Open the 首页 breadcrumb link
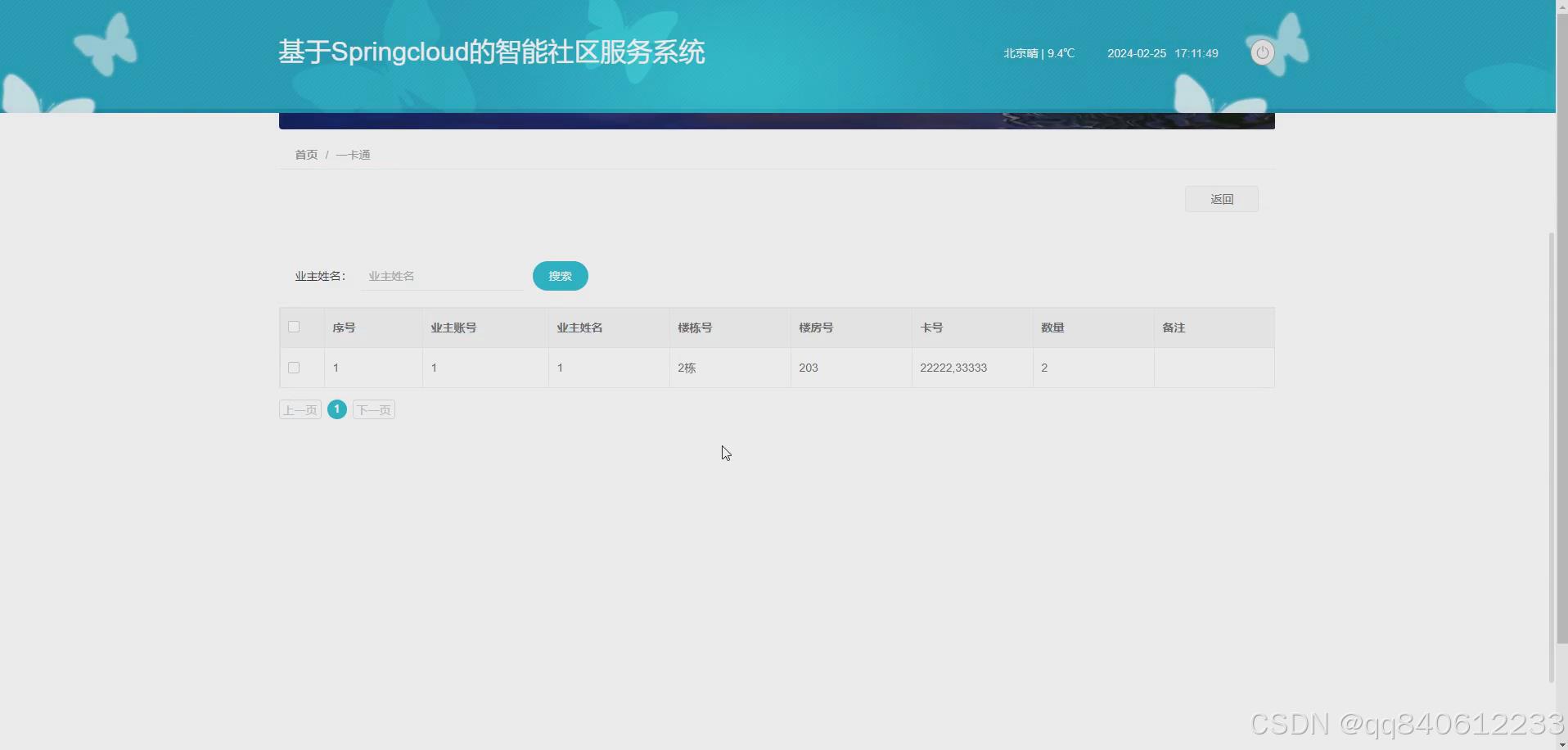This screenshot has height=750, width=1568. coord(306,154)
